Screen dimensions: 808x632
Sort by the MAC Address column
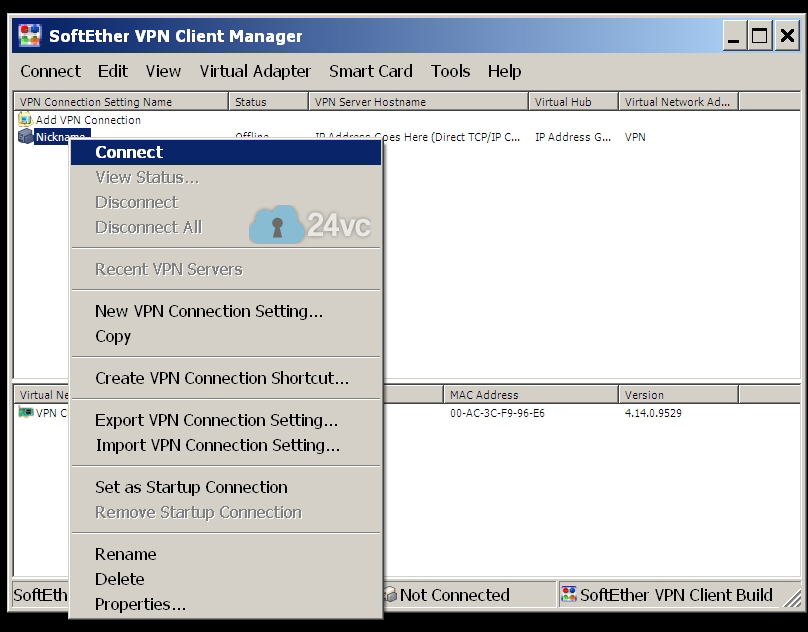(x=531, y=394)
